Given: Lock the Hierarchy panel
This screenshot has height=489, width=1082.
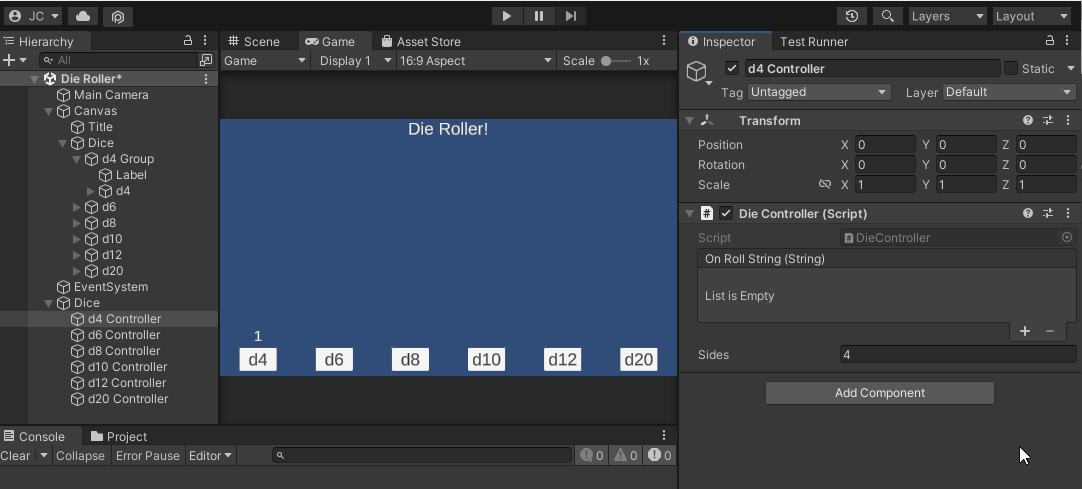Looking at the screenshot, I should (x=188, y=41).
